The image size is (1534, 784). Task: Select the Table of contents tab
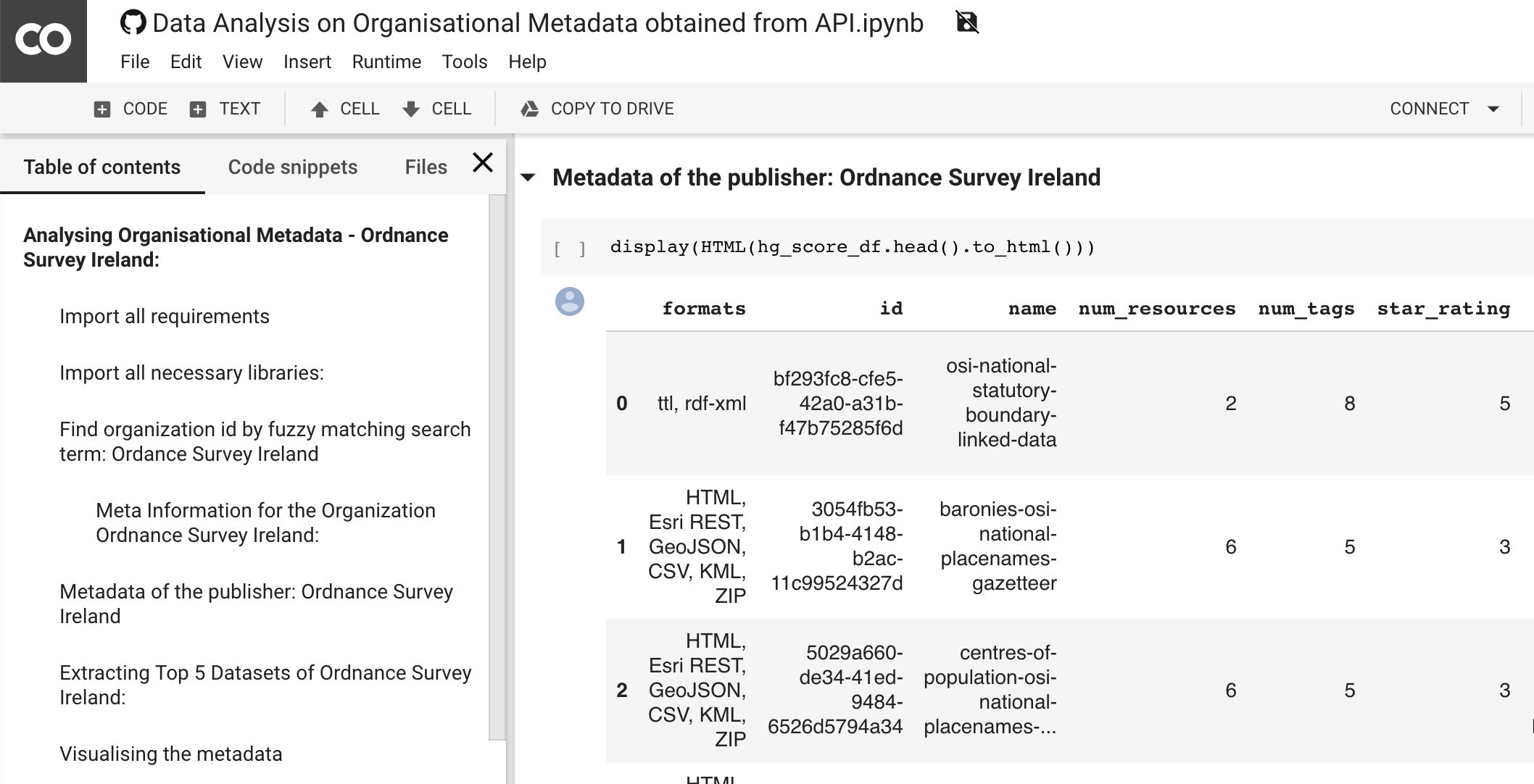pyautogui.click(x=102, y=167)
